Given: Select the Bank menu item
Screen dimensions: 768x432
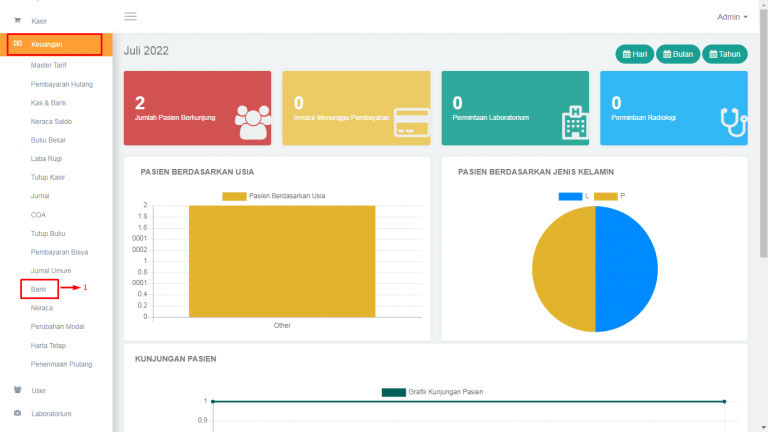Looking at the screenshot, I should tap(38, 289).
